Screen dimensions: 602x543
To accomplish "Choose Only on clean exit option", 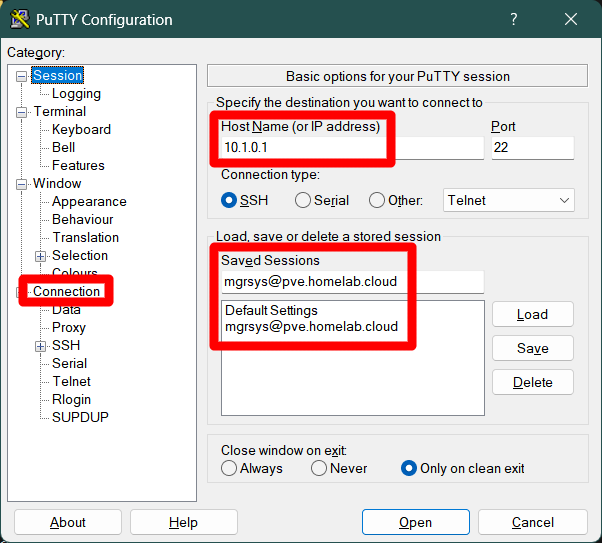I will click(408, 468).
